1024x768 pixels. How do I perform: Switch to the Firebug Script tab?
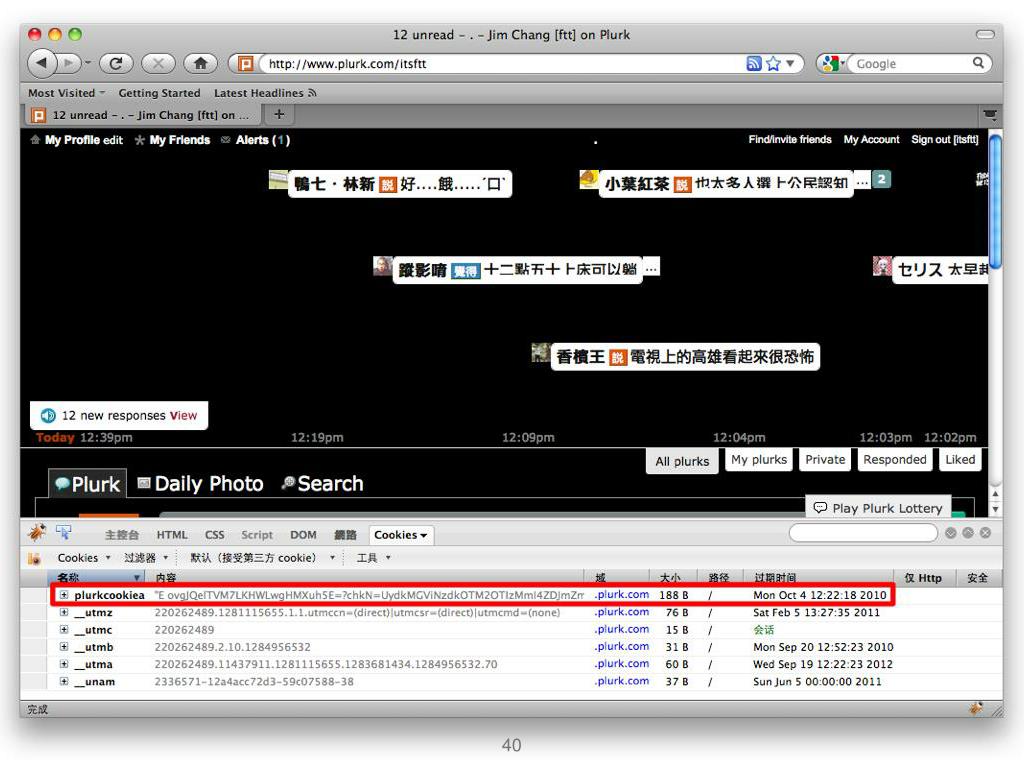[257, 535]
